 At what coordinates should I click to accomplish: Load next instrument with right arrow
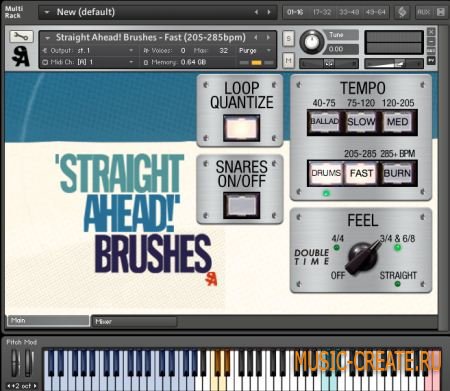tap(268, 37)
